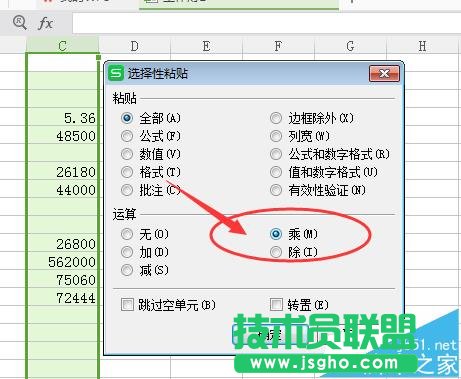
Task: Select column E header
Action: (x=206, y=46)
